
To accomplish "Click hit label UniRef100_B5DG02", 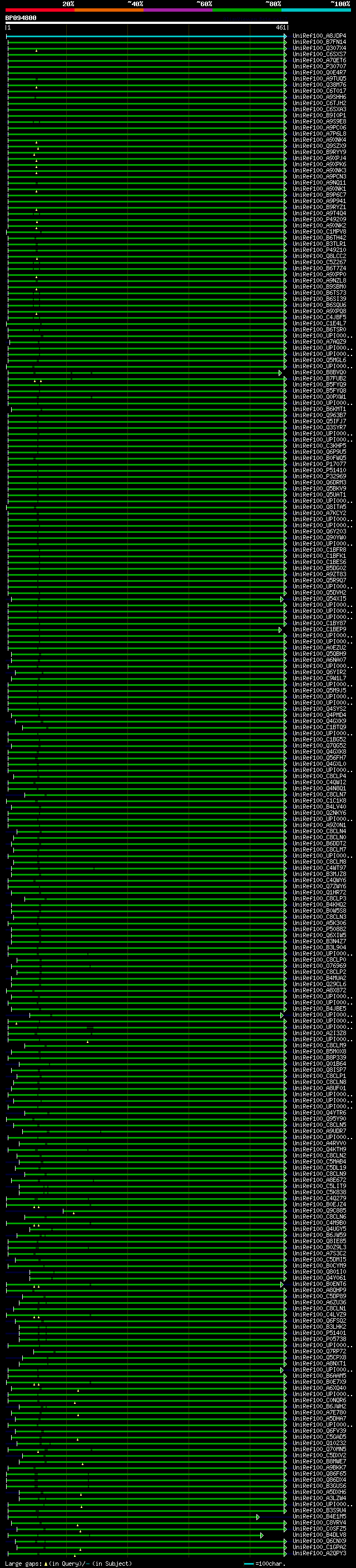I will pyautogui.click(x=319, y=568).
